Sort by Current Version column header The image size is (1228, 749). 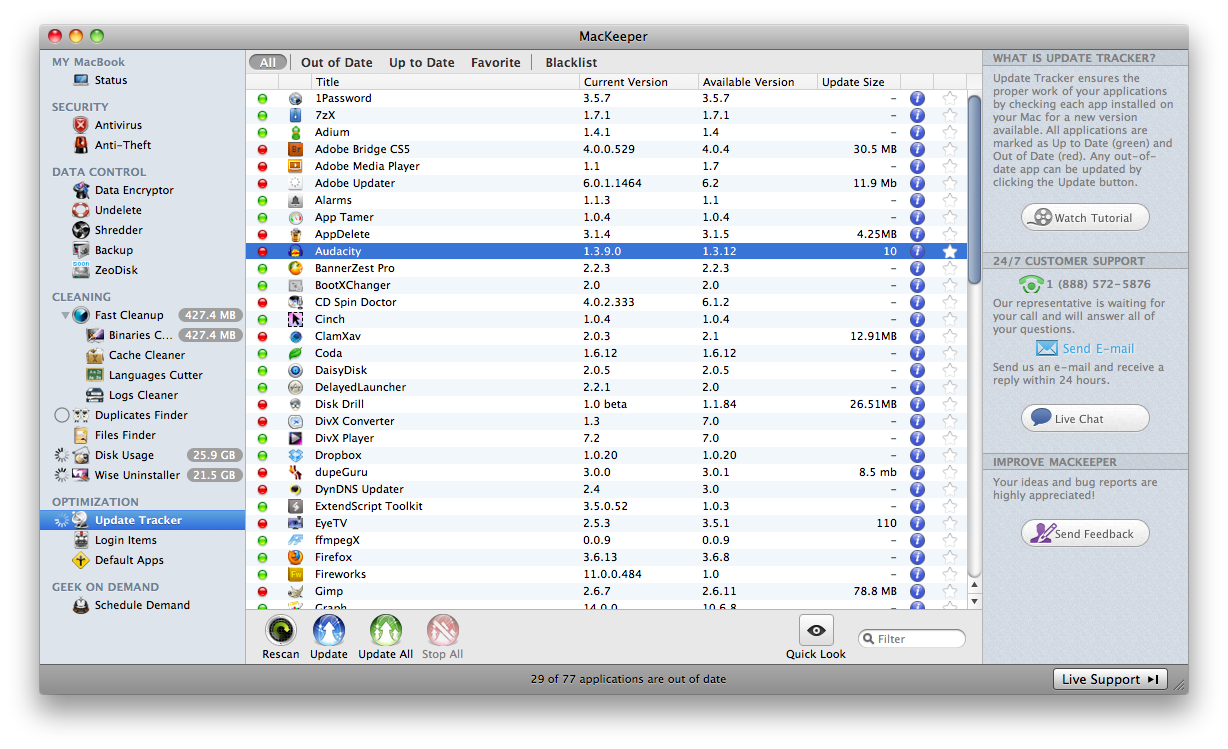click(638, 82)
